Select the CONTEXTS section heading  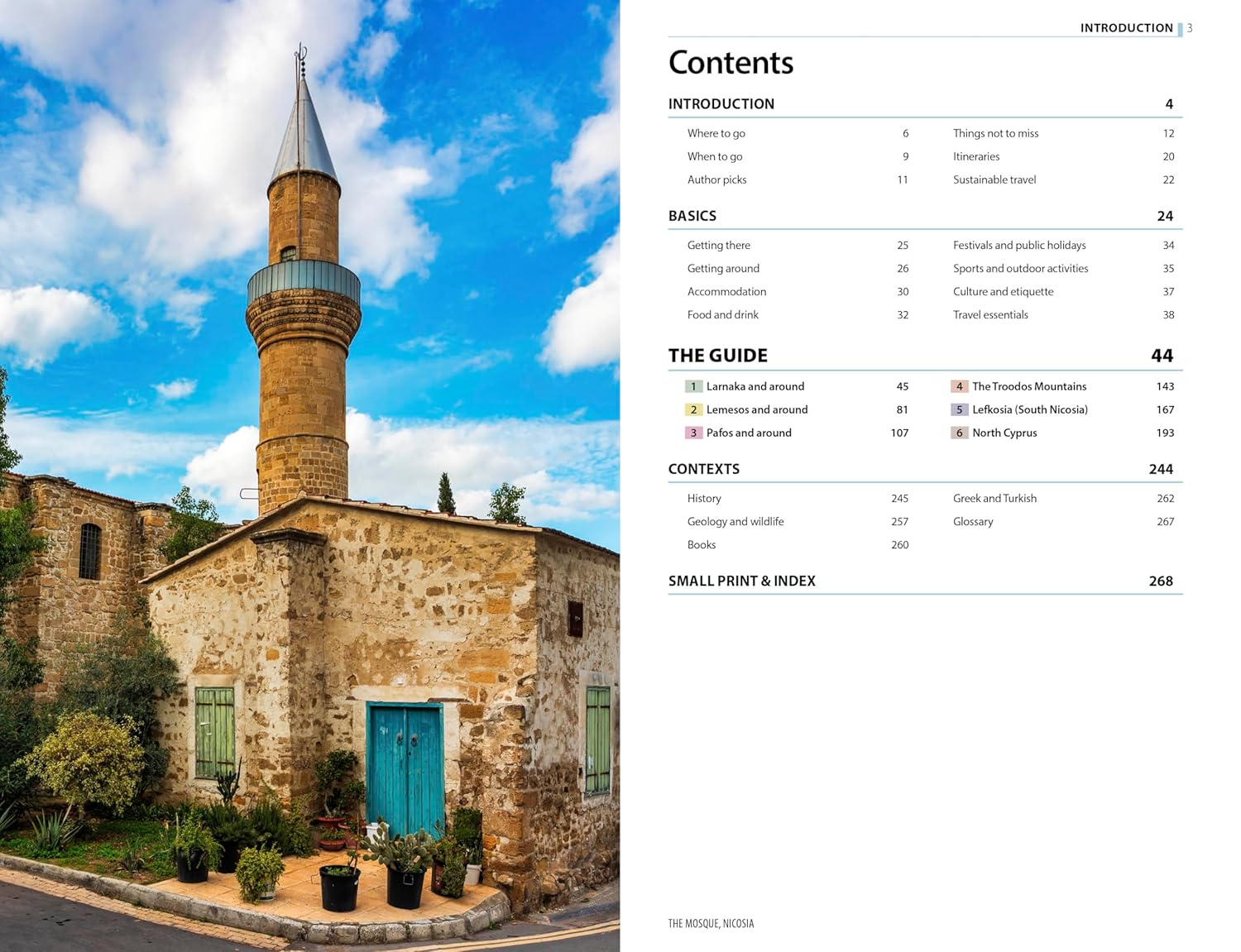(703, 469)
